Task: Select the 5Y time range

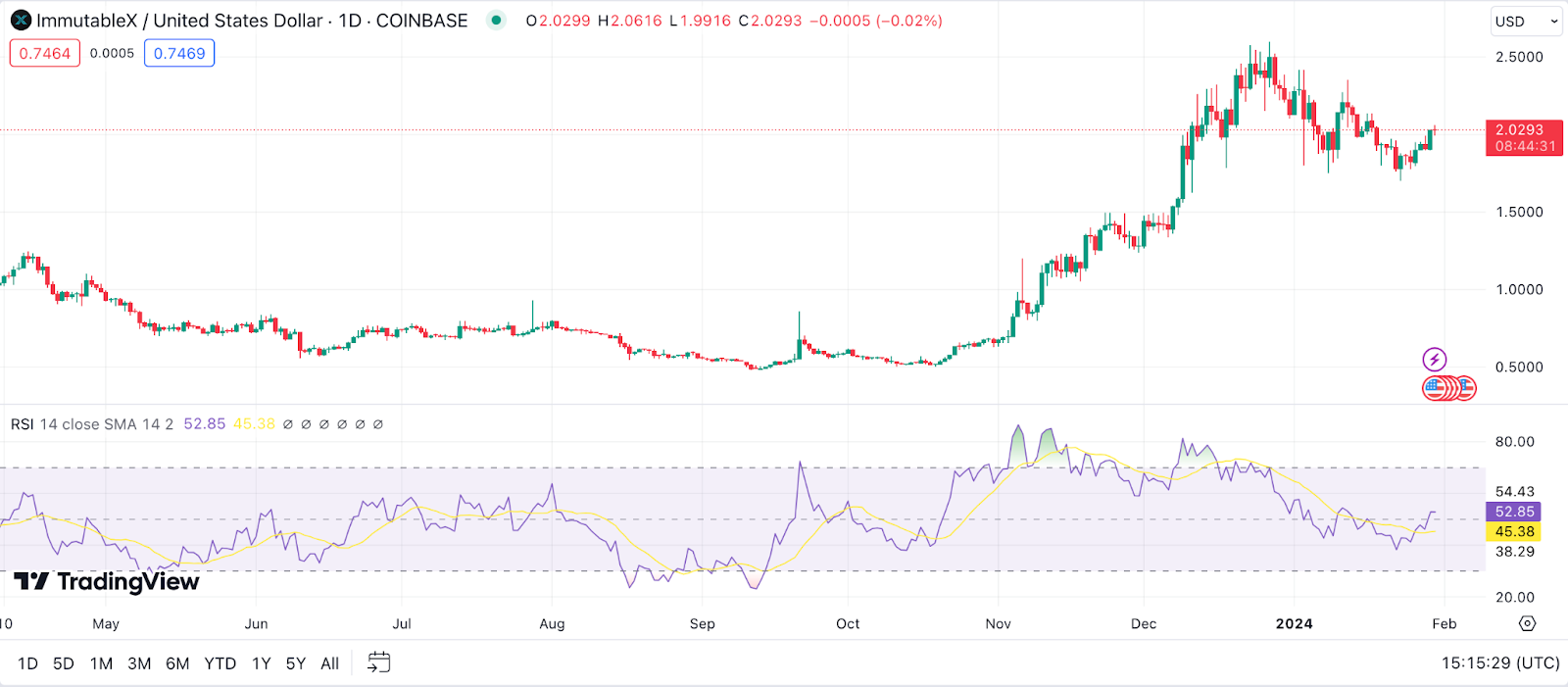Action: pyautogui.click(x=296, y=663)
